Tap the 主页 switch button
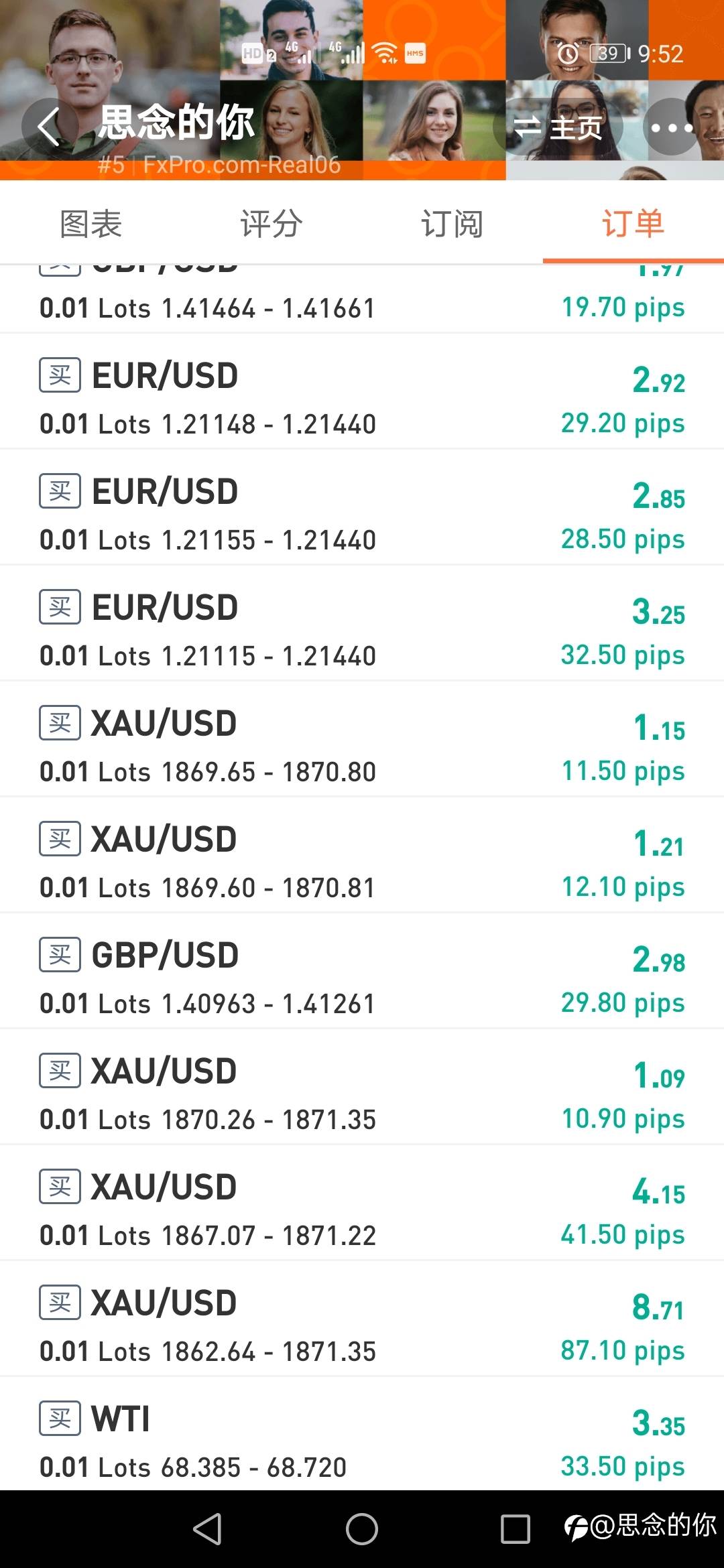The height and width of the screenshot is (1568, 724). click(558, 127)
